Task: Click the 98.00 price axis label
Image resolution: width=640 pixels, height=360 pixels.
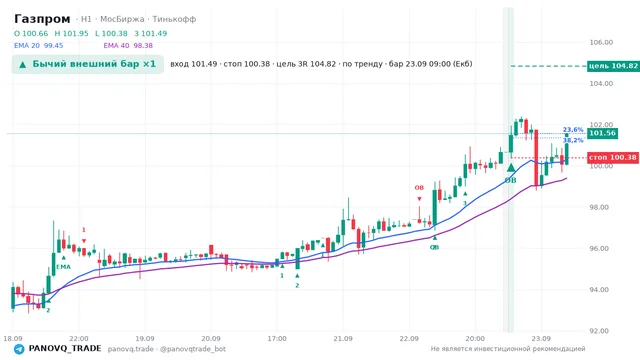Action: click(x=598, y=207)
